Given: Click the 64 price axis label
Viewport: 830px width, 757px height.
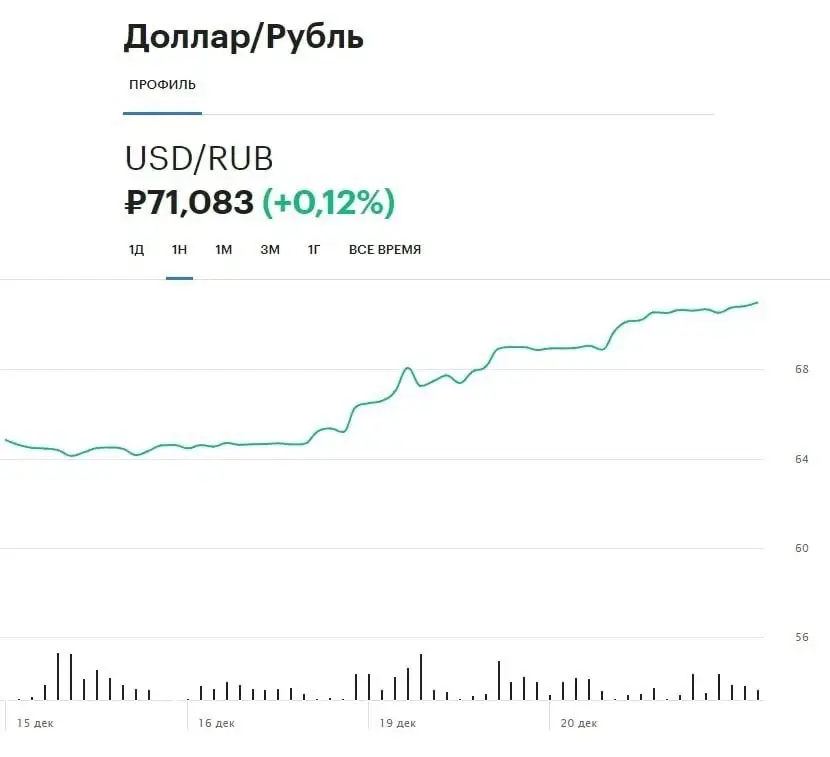Looking at the screenshot, I should (773, 459).
